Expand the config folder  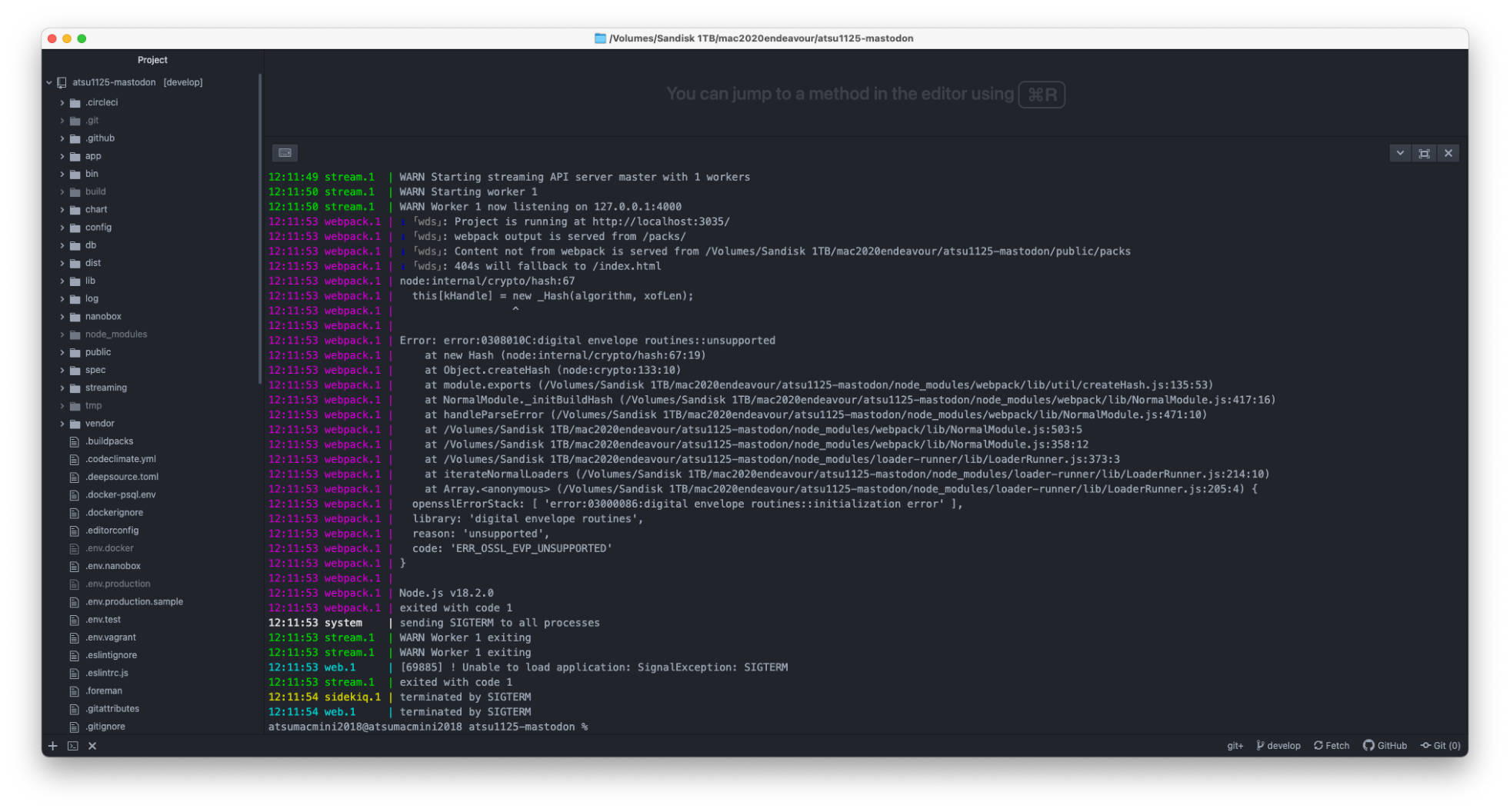click(x=62, y=228)
